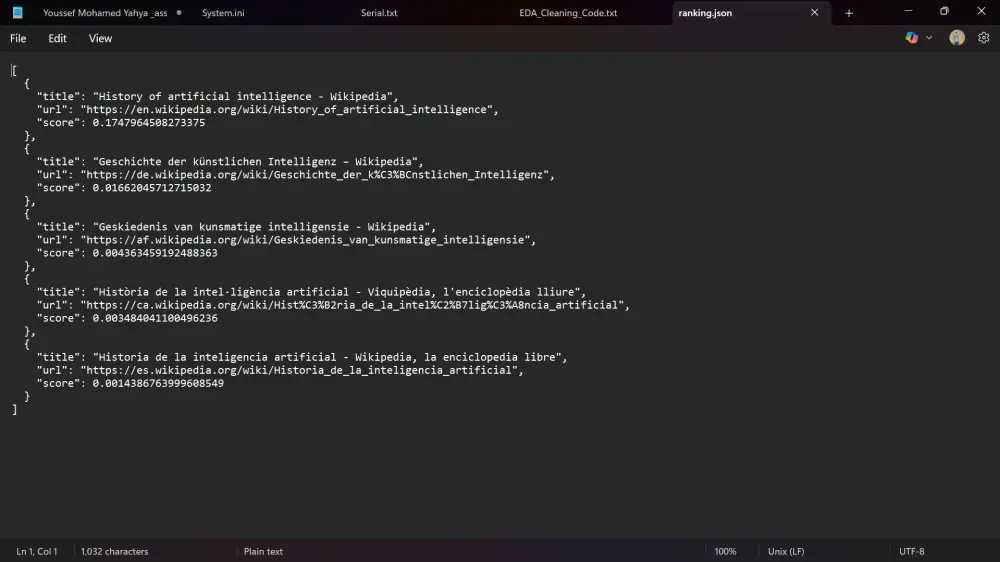Screen dimensions: 1000x562
Task: Click the UTF-8 encoding indicator
Action: 911,551
